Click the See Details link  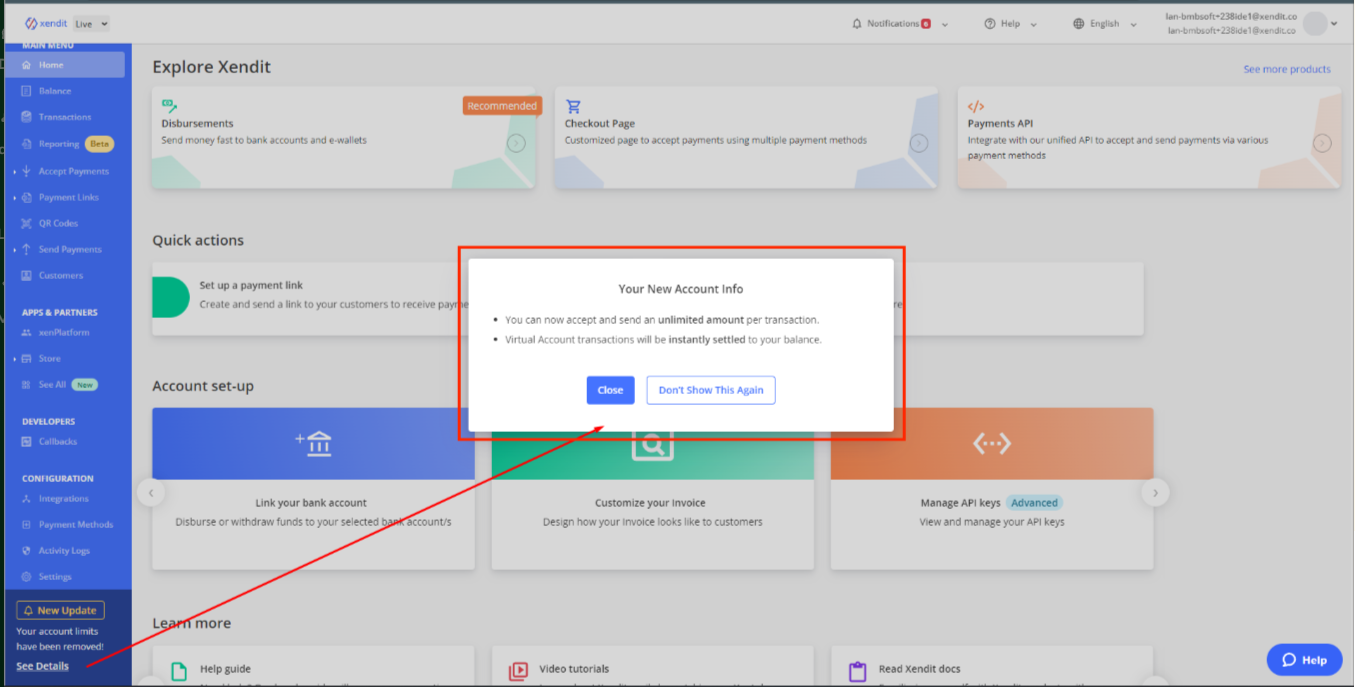pyautogui.click(x=43, y=666)
